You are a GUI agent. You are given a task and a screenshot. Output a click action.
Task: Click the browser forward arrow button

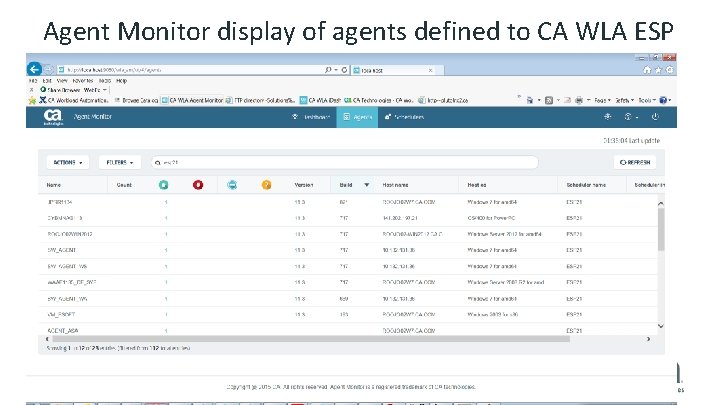48,69
